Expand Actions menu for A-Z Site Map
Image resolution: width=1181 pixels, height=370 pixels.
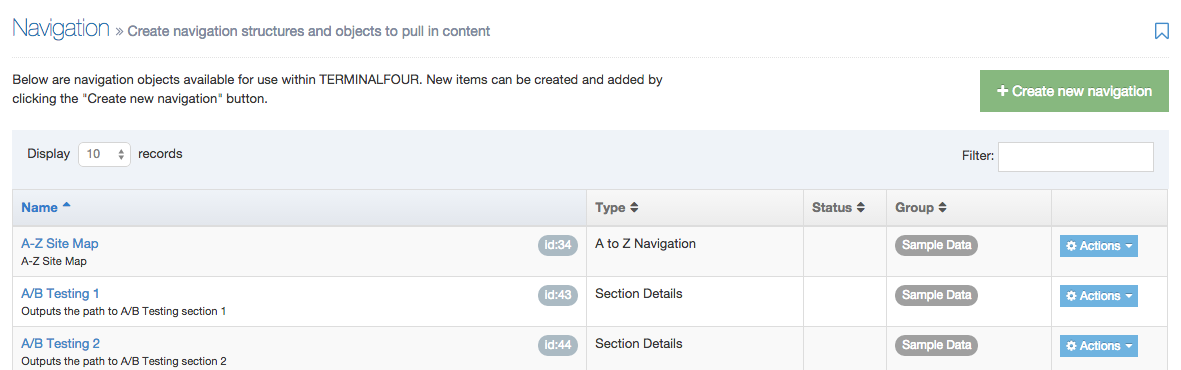pos(1099,246)
